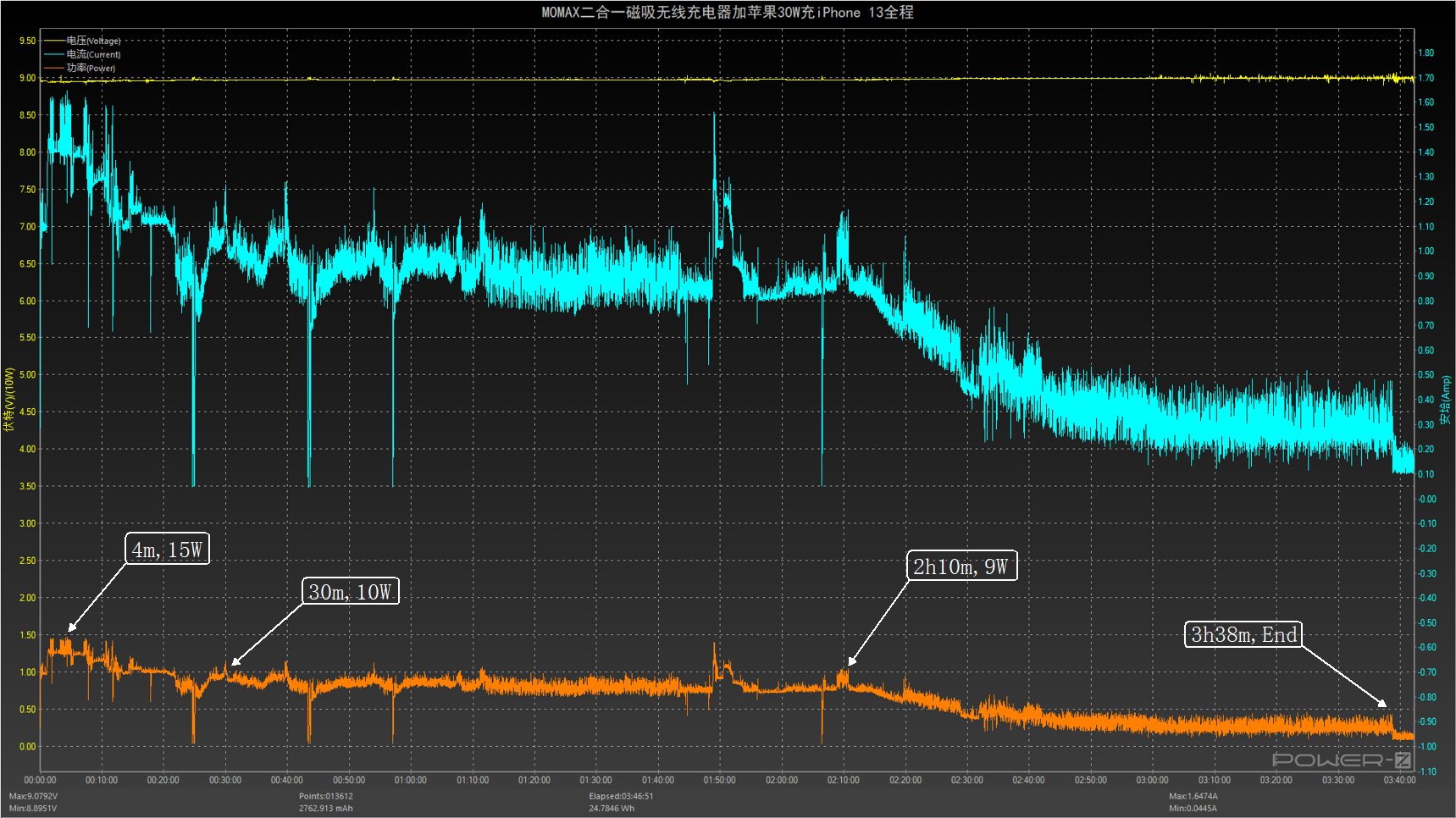The width and height of the screenshot is (1456, 818).
Task: Click the -1.10 tick on amp axis
Action: (1427, 771)
